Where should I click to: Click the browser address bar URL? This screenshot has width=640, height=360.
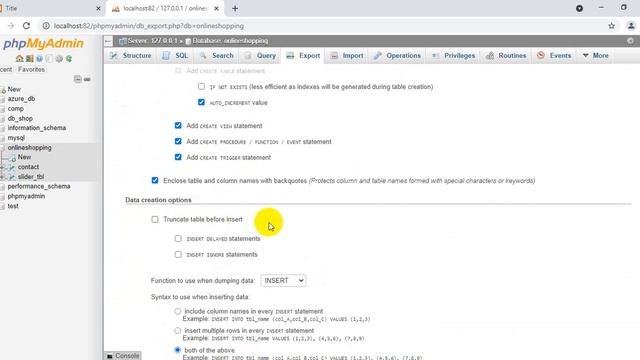[149, 26]
